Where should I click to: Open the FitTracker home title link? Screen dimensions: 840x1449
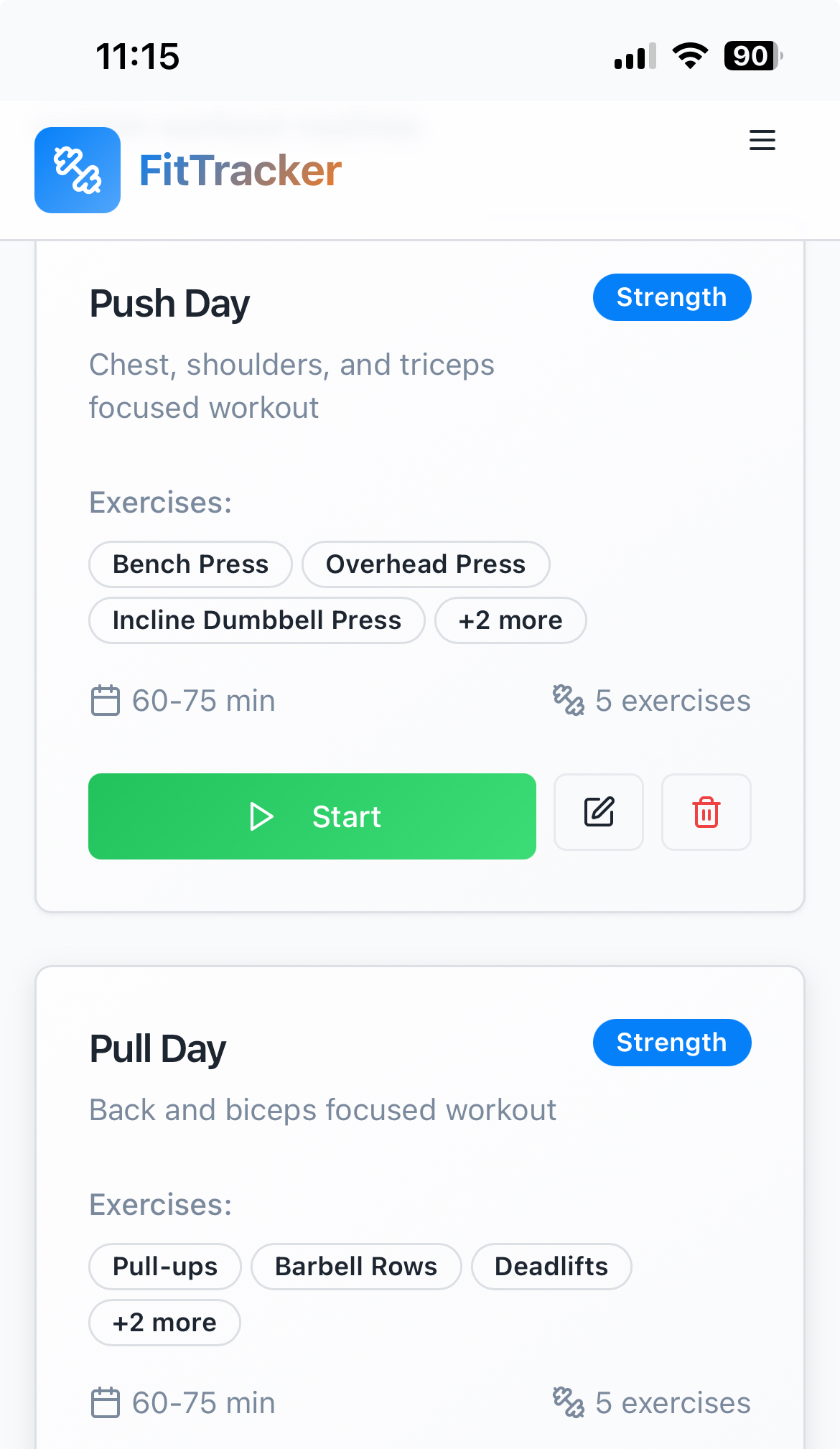240,171
